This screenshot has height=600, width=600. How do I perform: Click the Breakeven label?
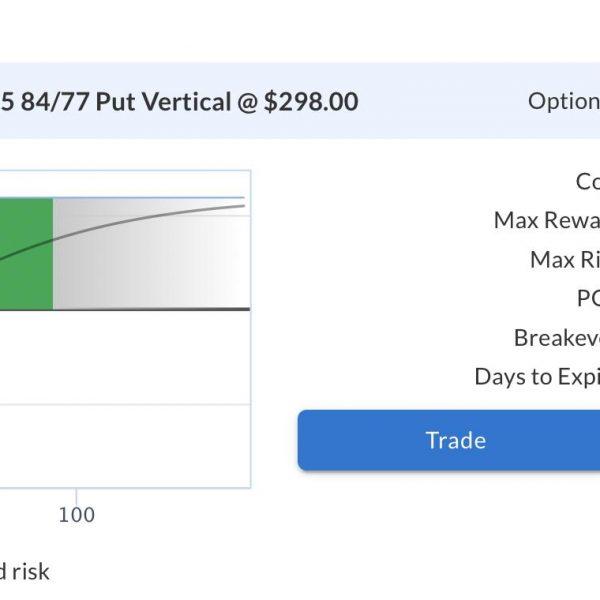(x=557, y=338)
